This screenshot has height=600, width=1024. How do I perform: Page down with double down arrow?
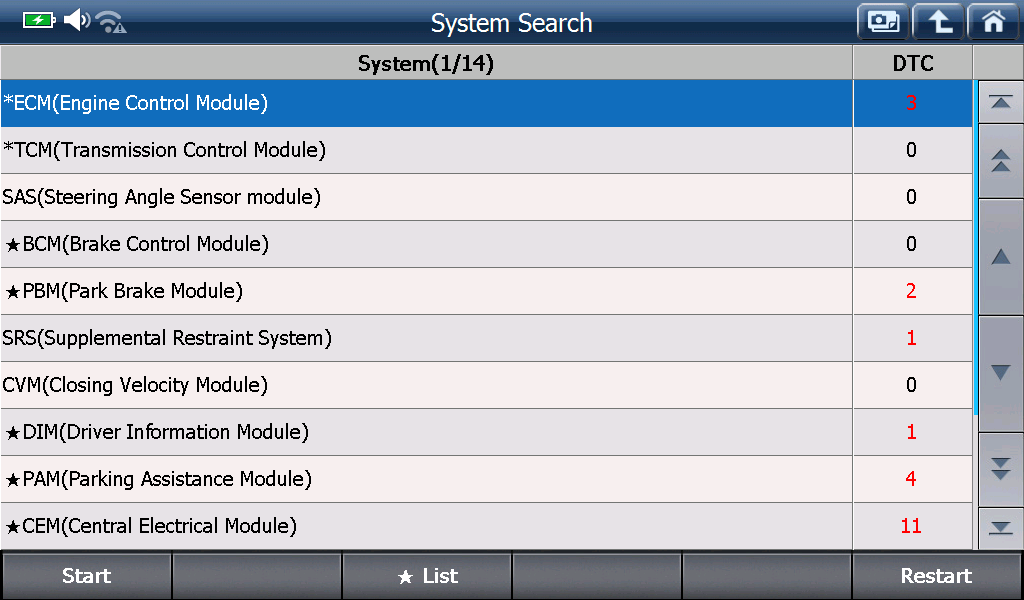point(1000,469)
